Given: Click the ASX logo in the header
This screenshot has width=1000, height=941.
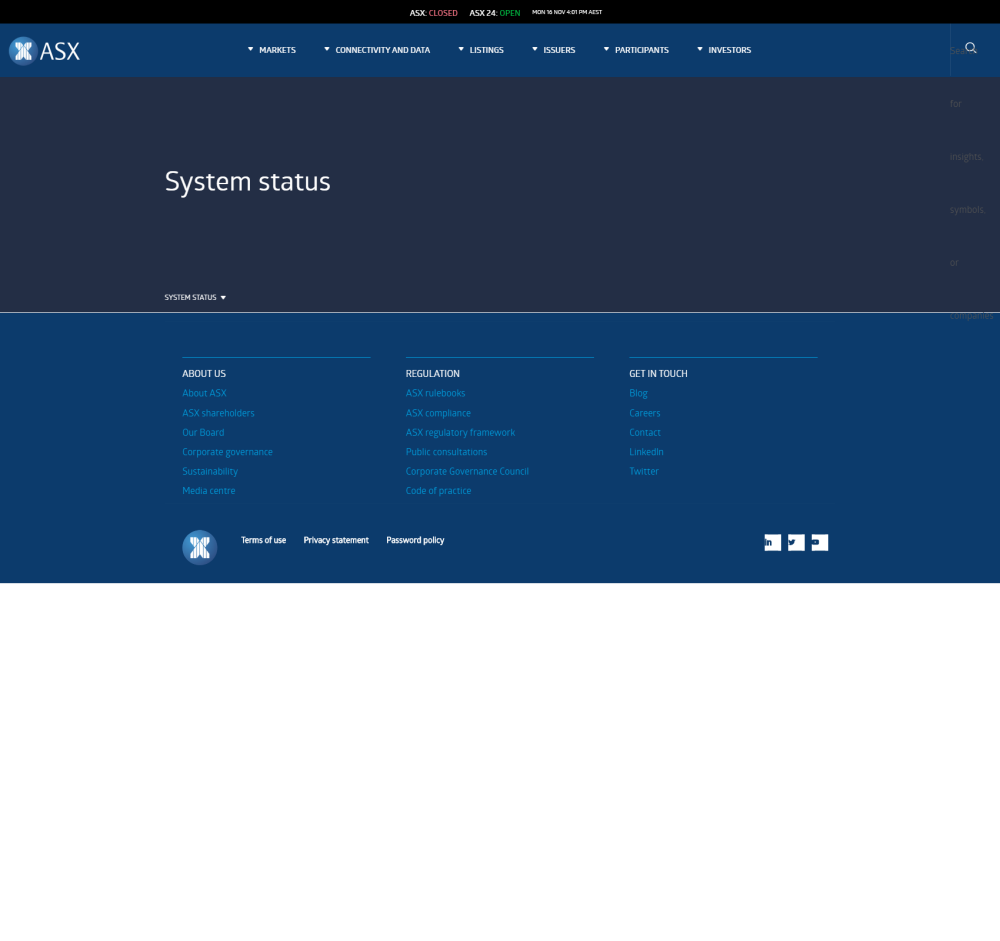Looking at the screenshot, I should pos(44,50).
